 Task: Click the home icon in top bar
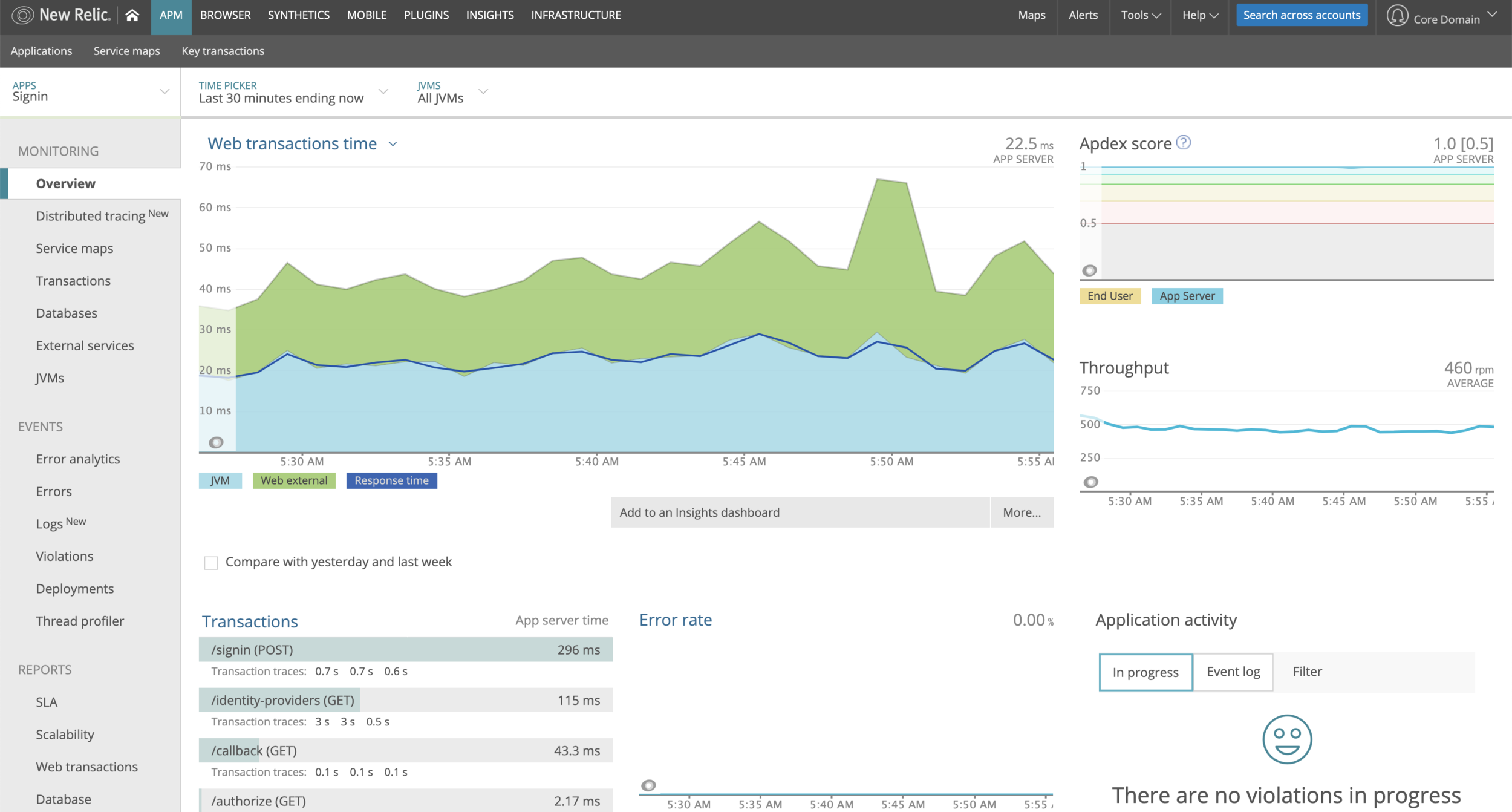point(132,15)
